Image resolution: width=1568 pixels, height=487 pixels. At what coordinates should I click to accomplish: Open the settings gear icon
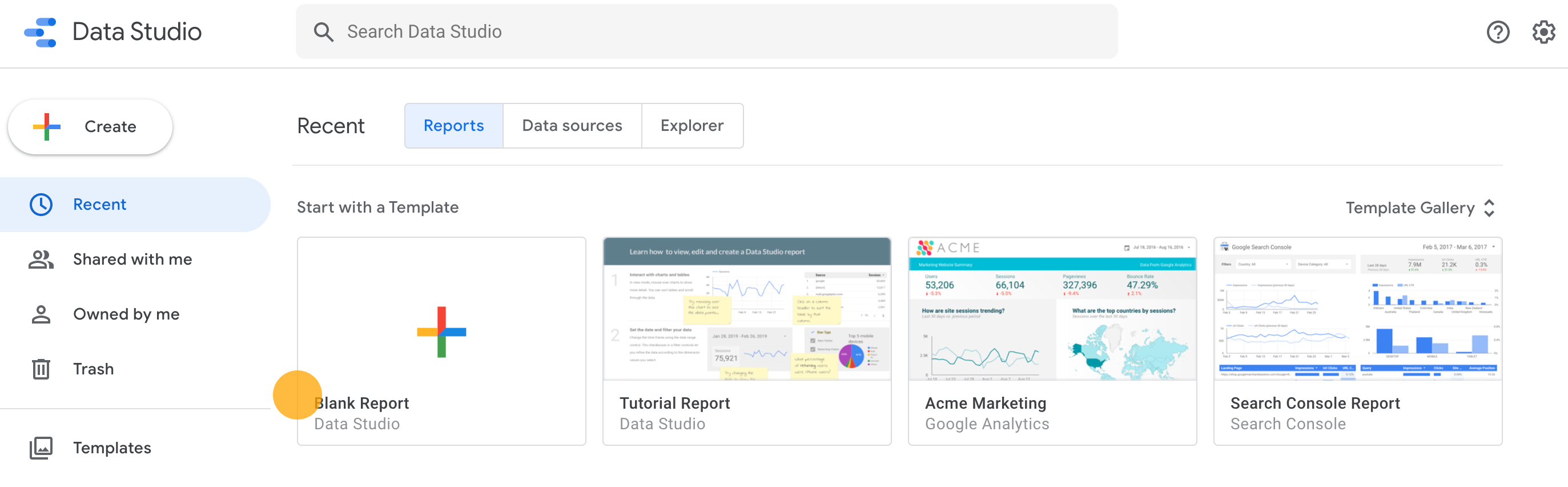point(1543,31)
